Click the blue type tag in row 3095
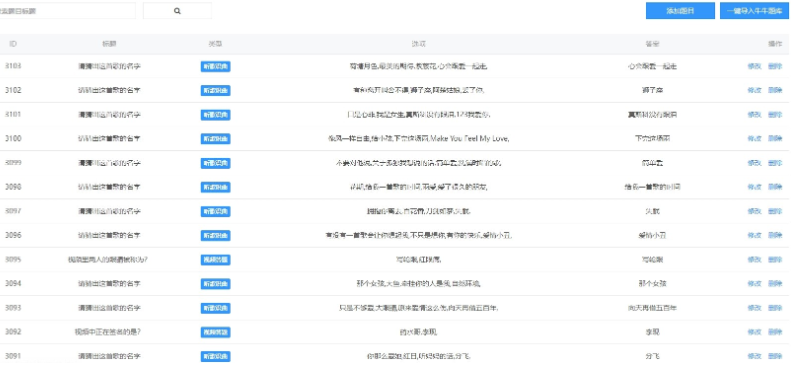The width and height of the screenshot is (794, 381). [x=216, y=259]
